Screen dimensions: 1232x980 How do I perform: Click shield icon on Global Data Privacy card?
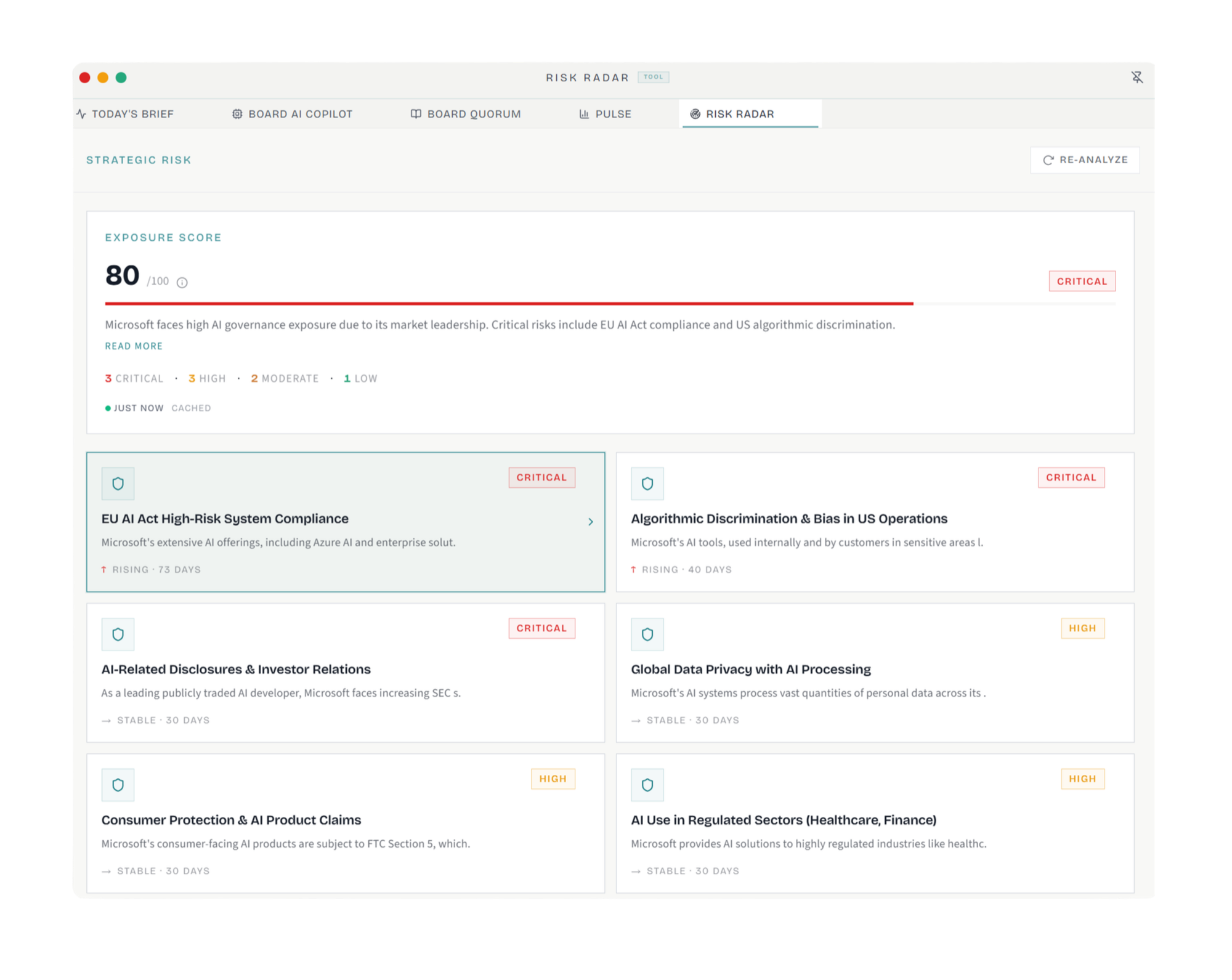[x=647, y=634]
